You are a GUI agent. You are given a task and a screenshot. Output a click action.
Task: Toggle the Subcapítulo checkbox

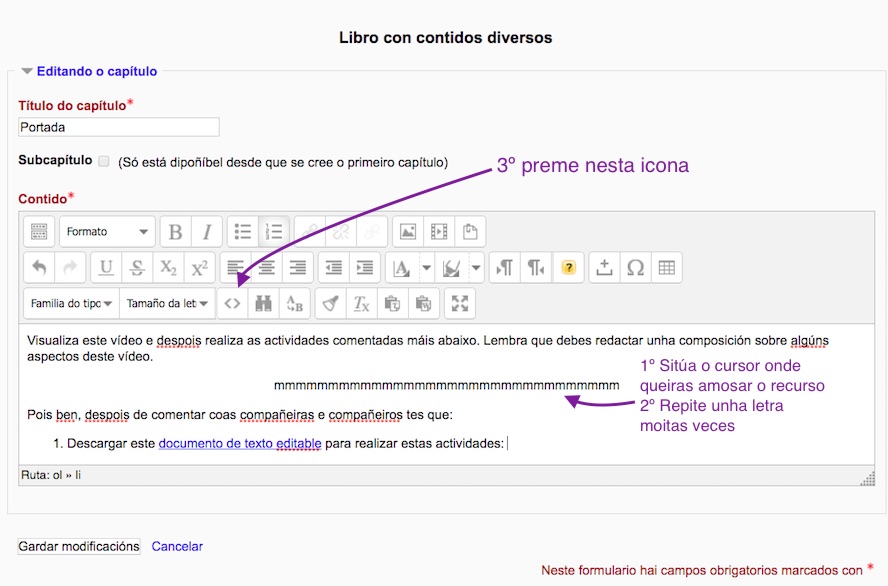point(104,161)
